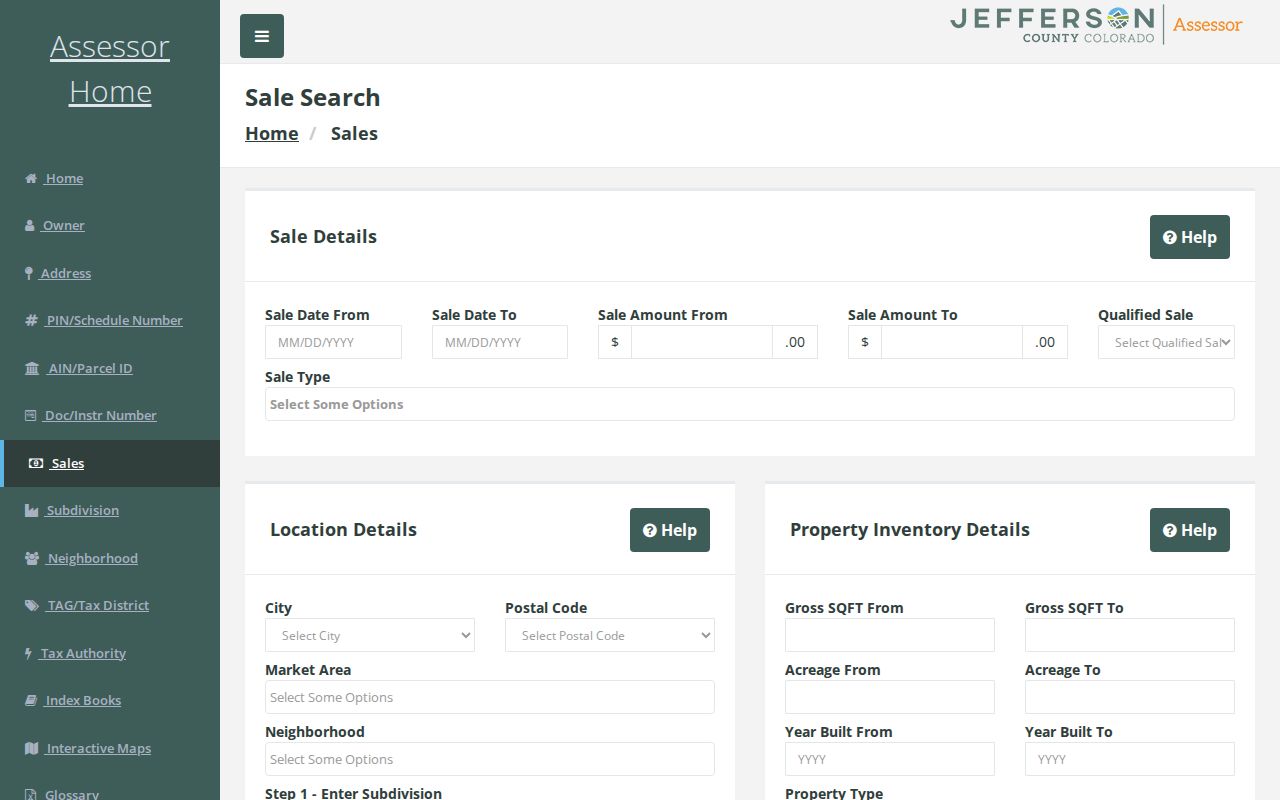The width and height of the screenshot is (1280, 800).
Task: Open the Select City dropdown
Action: [x=370, y=635]
